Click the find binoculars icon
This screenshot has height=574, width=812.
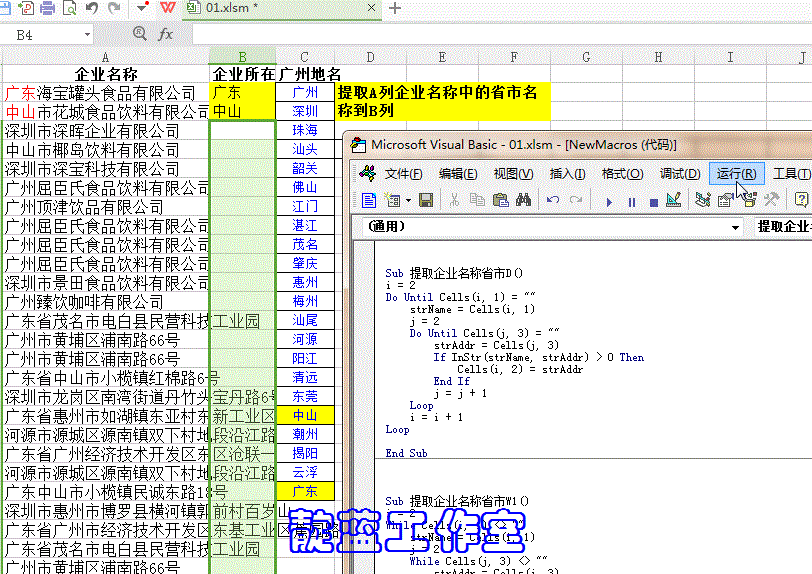coord(524,200)
